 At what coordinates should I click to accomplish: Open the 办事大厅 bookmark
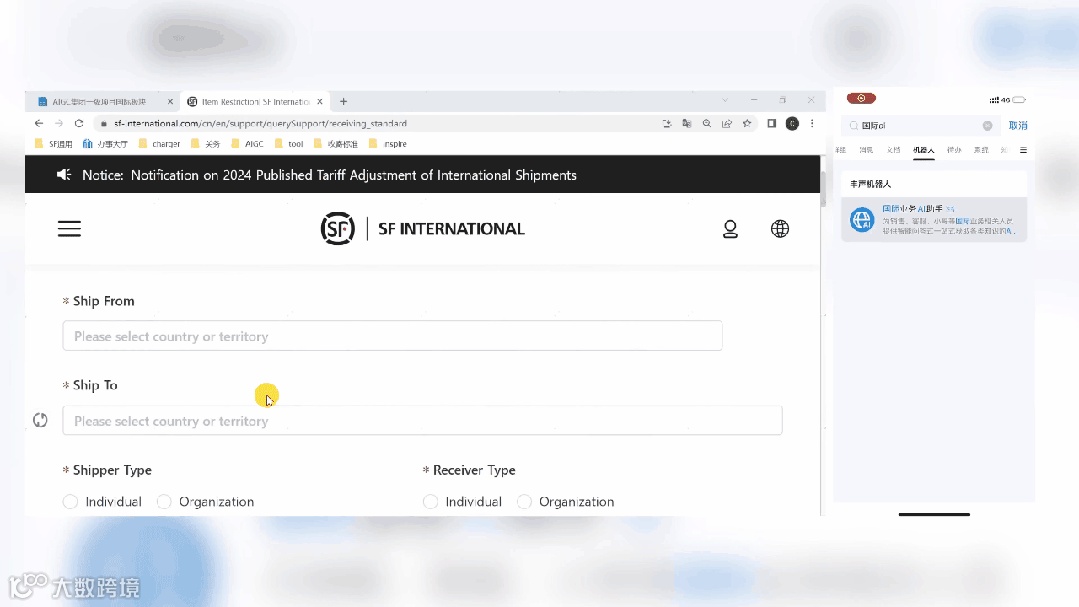(105, 144)
